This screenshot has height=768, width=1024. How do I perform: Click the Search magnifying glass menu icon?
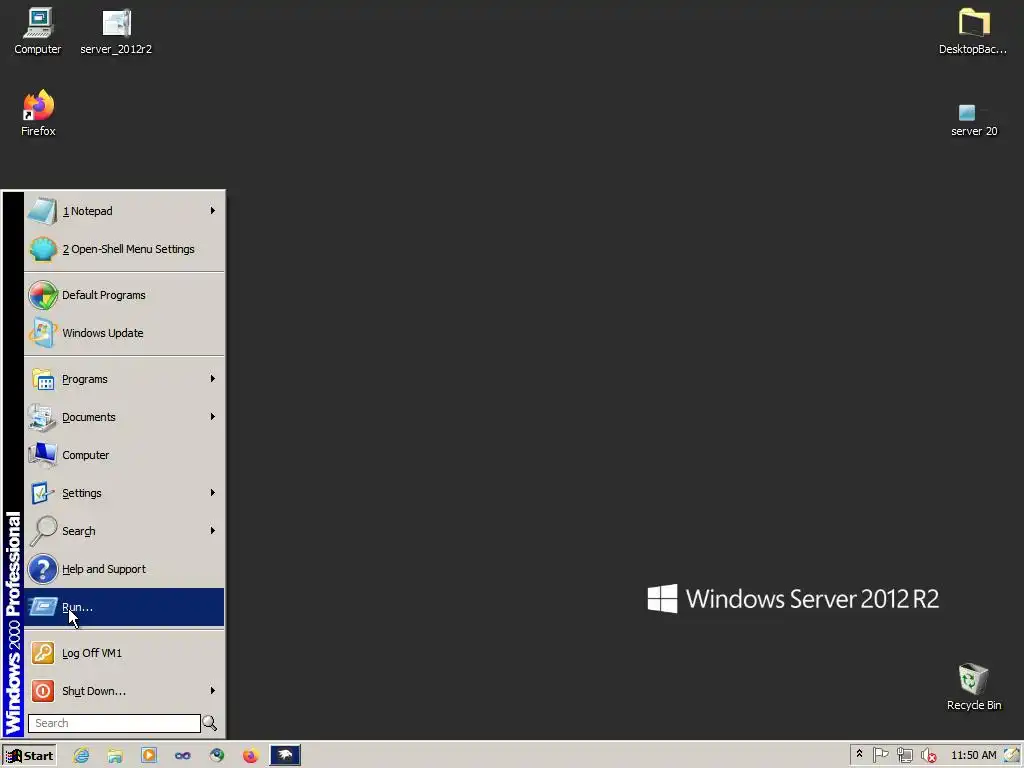coord(42,531)
